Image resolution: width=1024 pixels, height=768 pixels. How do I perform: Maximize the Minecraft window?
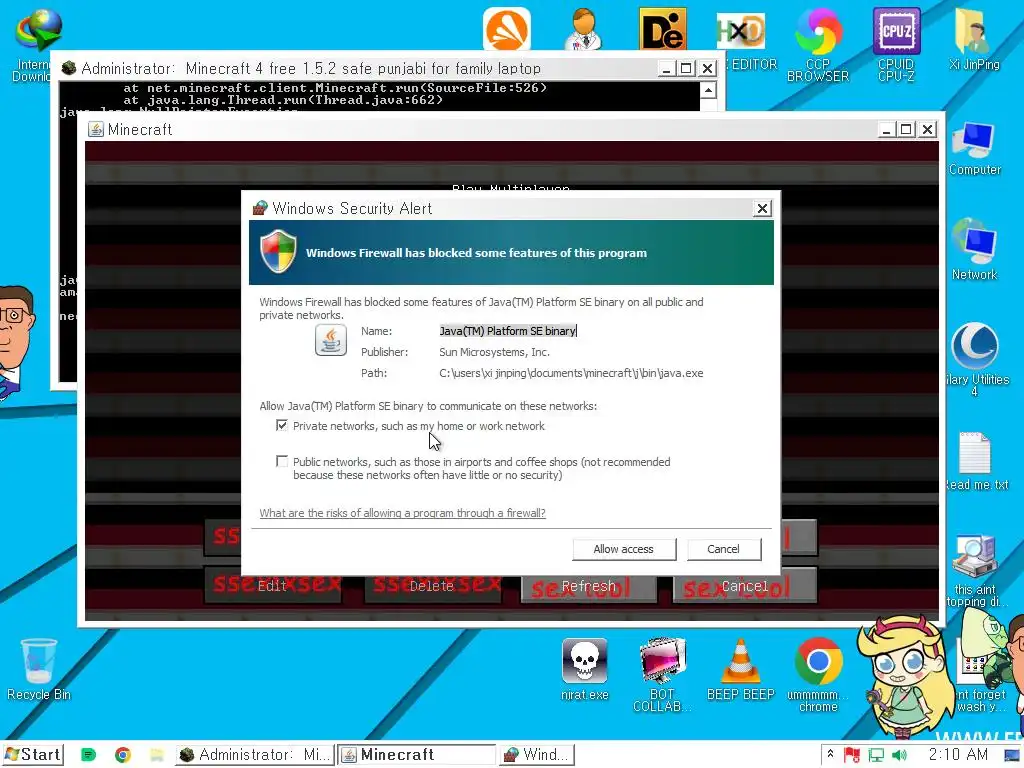[906, 129]
